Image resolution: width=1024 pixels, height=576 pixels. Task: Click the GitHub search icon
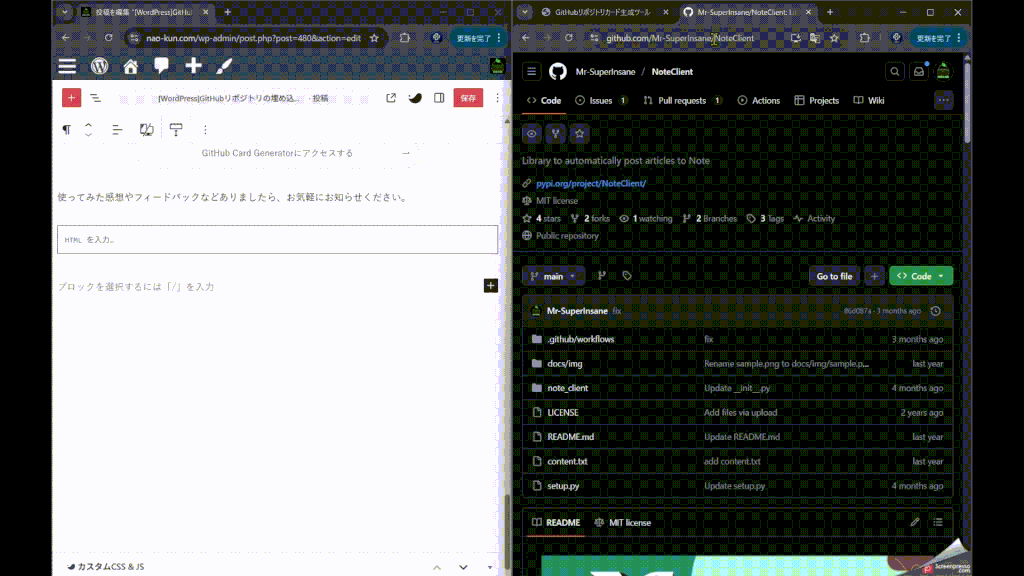point(895,72)
